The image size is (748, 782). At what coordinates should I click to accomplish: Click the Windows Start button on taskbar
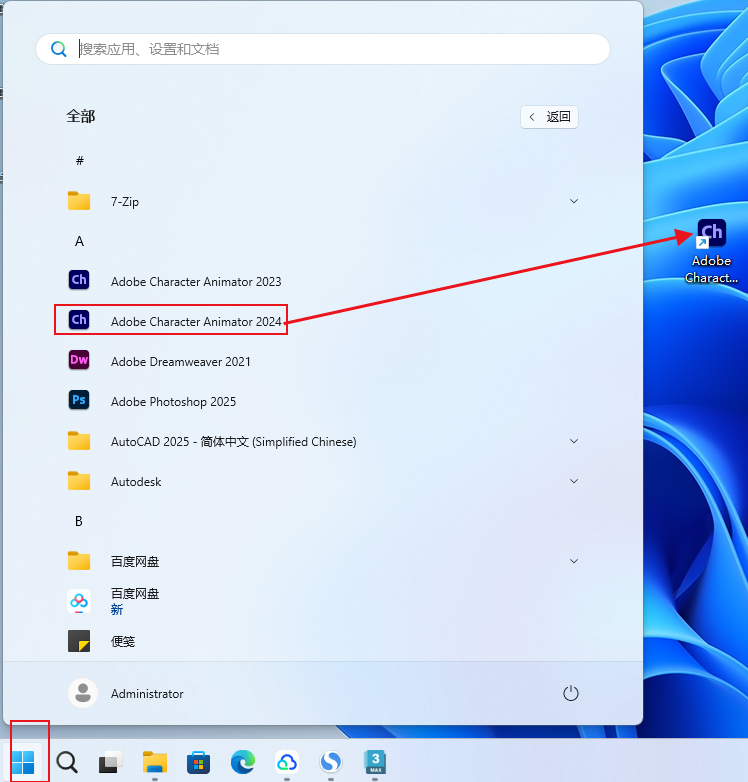(x=23, y=762)
